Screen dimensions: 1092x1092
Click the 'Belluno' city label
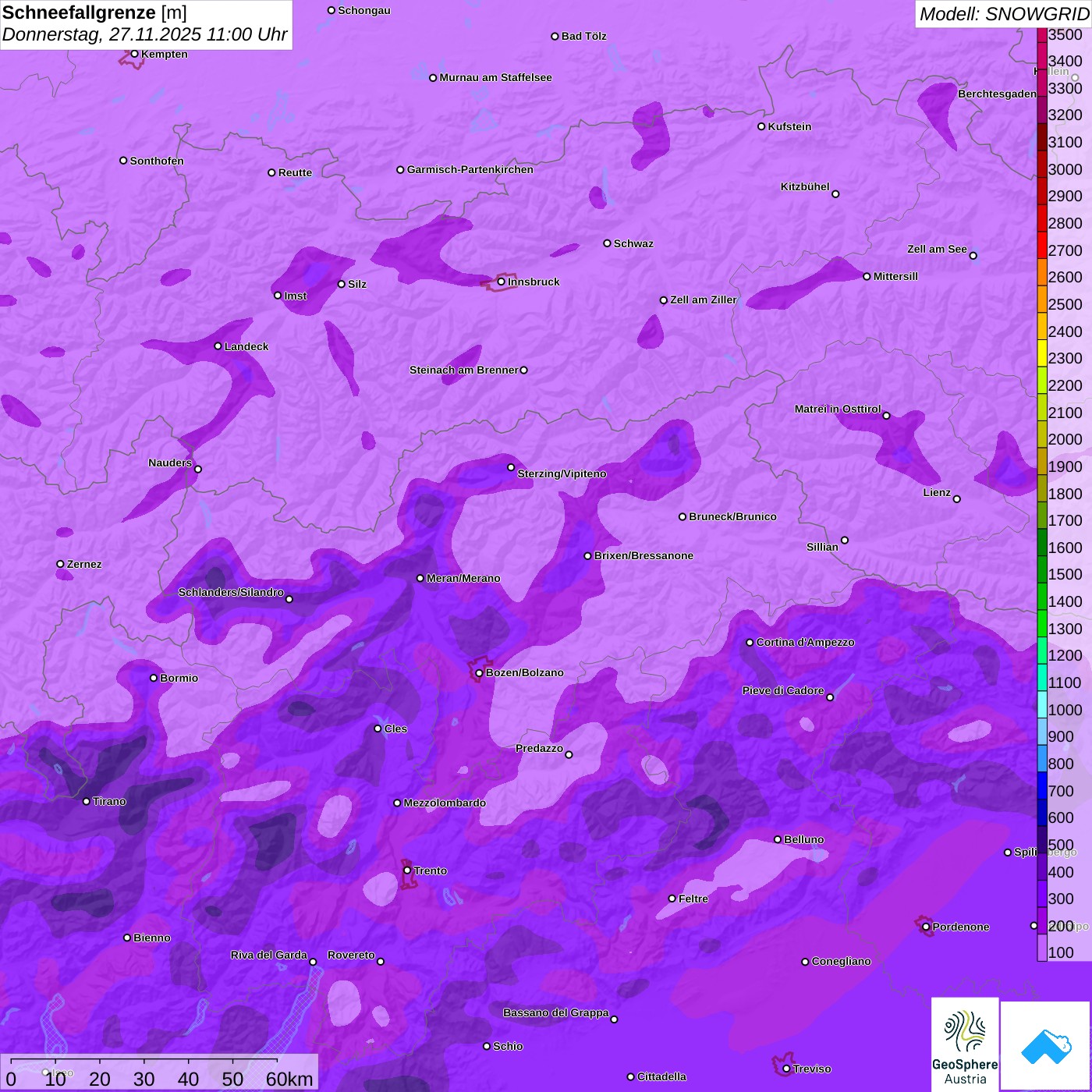[804, 839]
